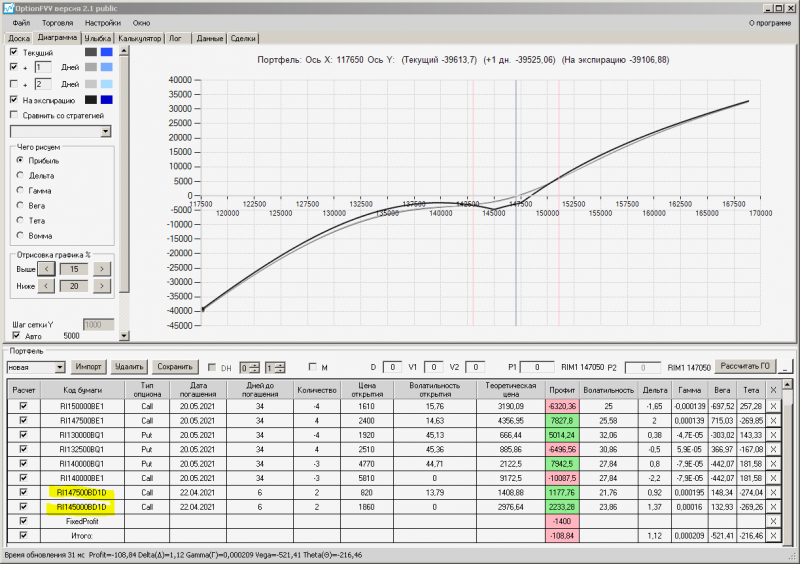Switch to the Улыбка tab

click(x=97, y=38)
